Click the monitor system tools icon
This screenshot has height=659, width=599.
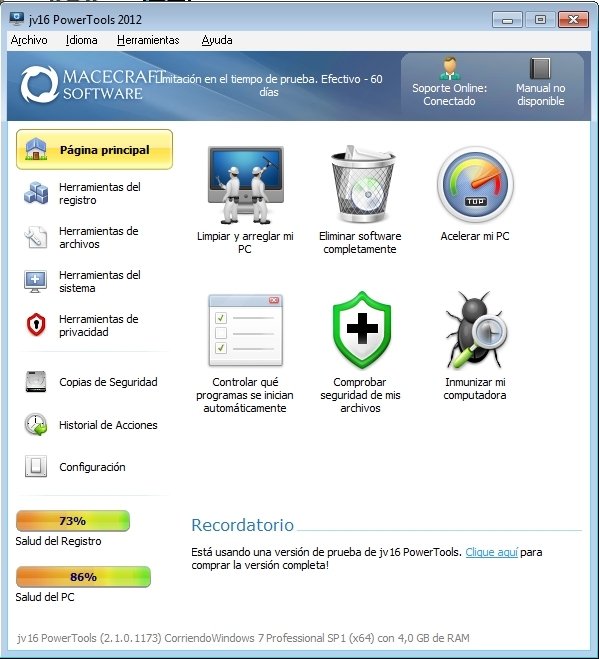point(36,281)
